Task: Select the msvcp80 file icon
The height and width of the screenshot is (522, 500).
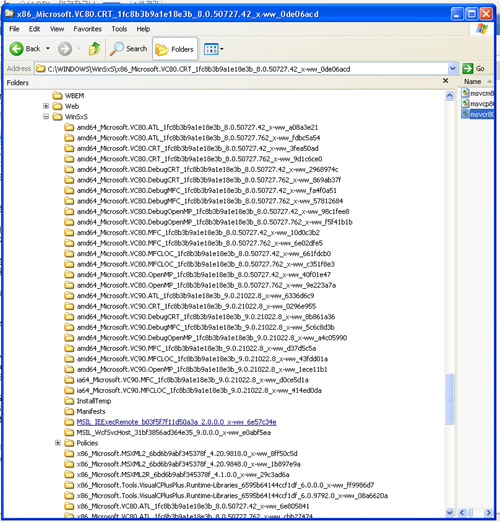Action: [465, 103]
